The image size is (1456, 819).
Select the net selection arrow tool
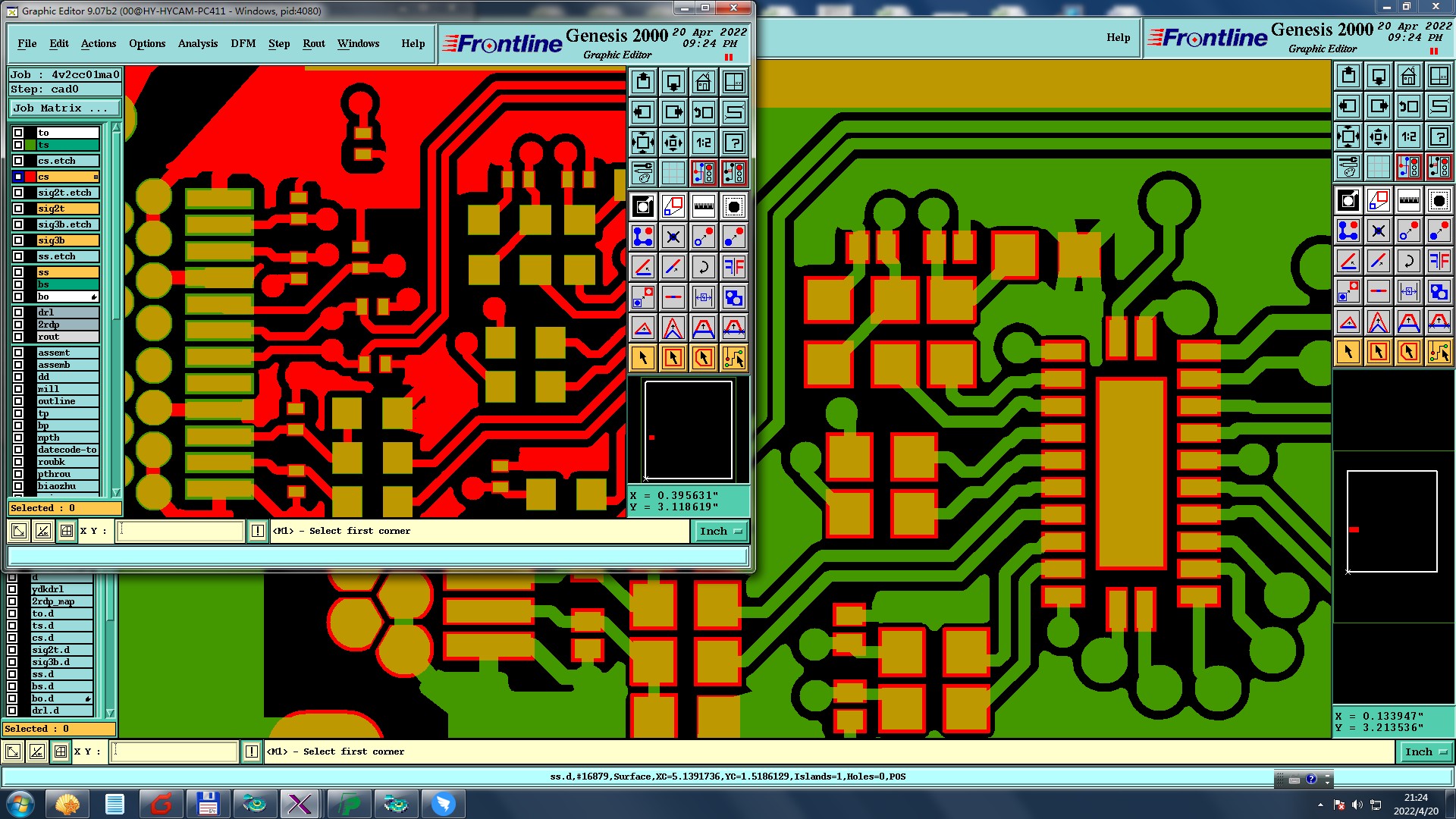coord(733,358)
